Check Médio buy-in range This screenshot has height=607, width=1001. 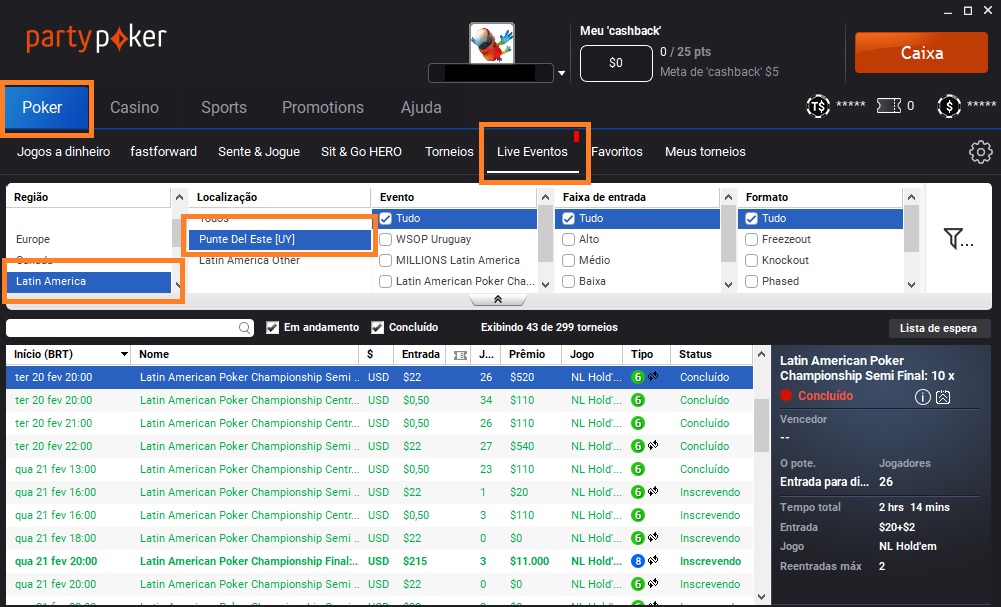[568, 260]
